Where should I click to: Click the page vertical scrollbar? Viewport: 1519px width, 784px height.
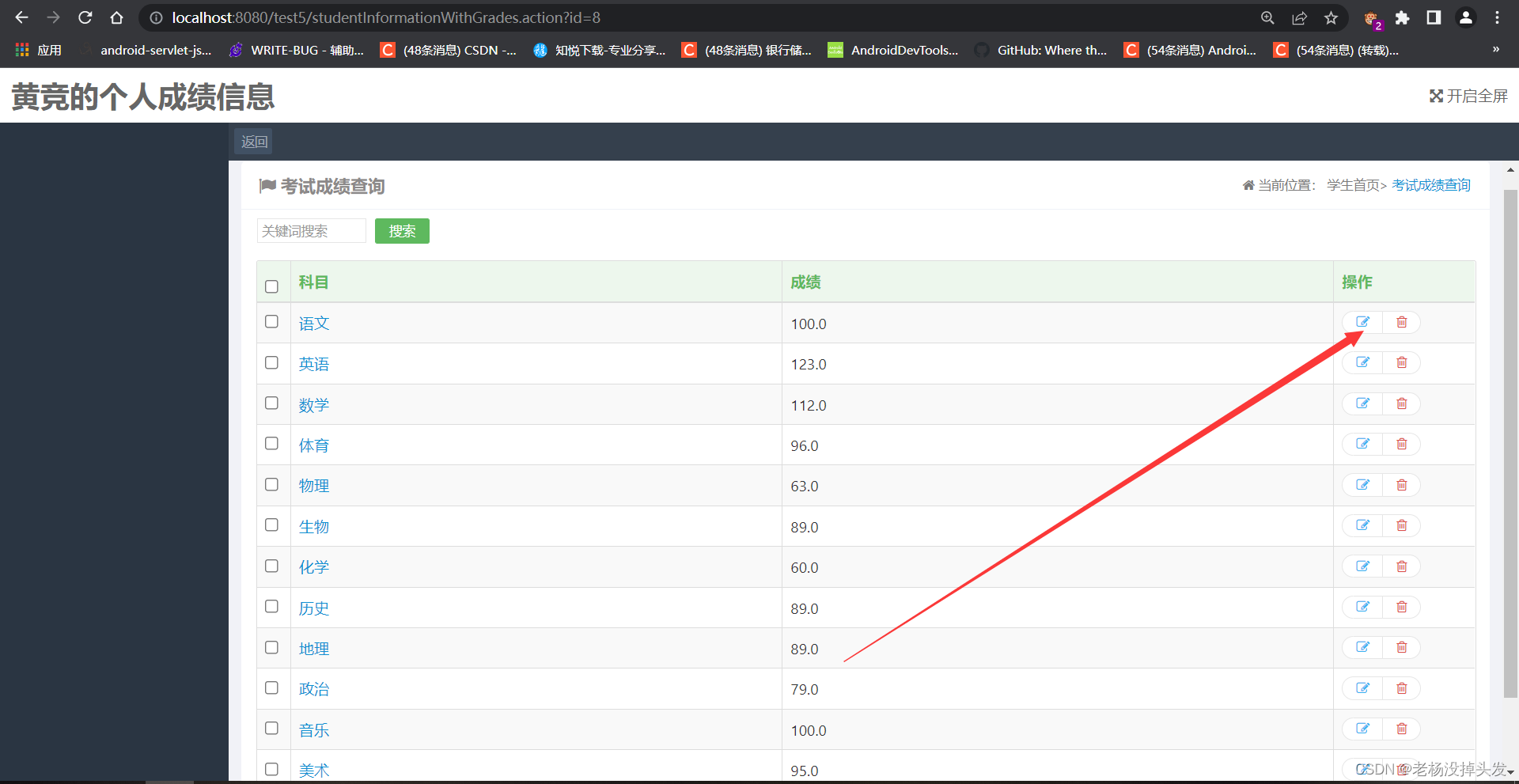point(1510,443)
